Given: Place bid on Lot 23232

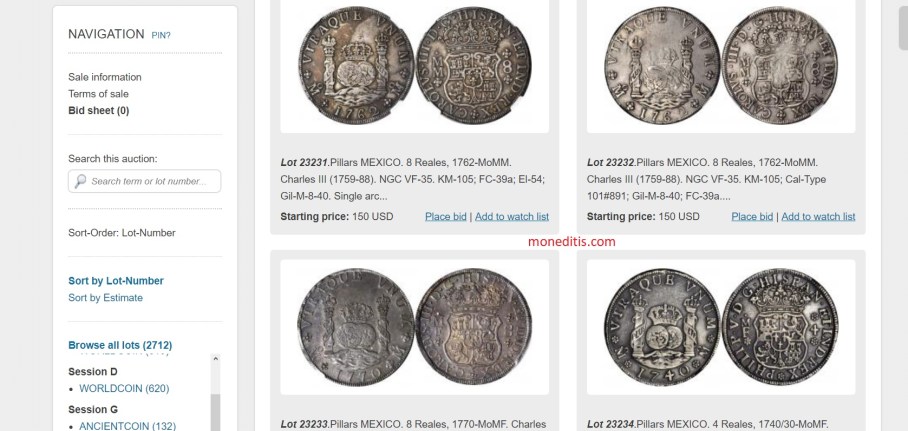Looking at the screenshot, I should (752, 217).
